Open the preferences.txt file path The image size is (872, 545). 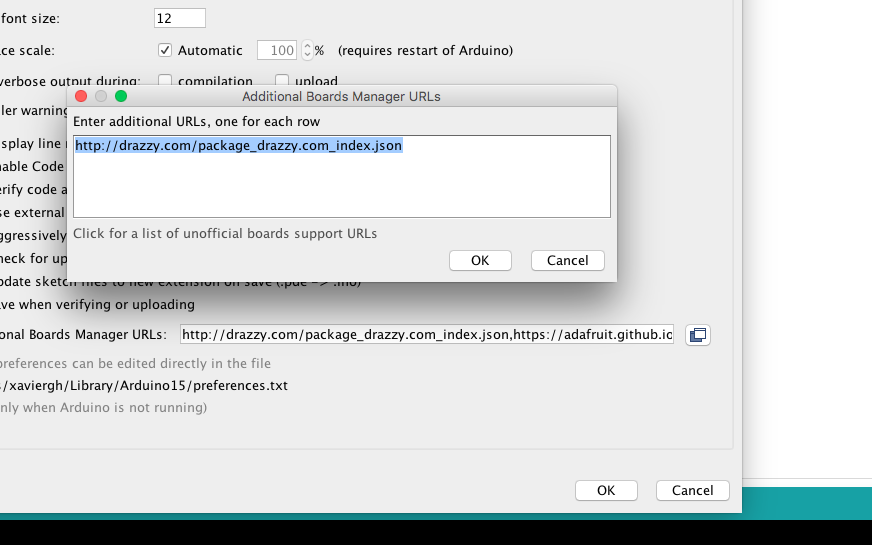click(x=143, y=385)
